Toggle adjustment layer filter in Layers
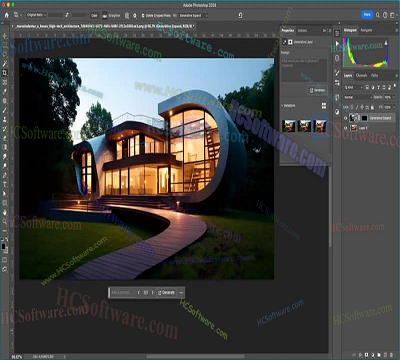Image resolution: width=400 pixels, height=360 pixels. coord(373,87)
